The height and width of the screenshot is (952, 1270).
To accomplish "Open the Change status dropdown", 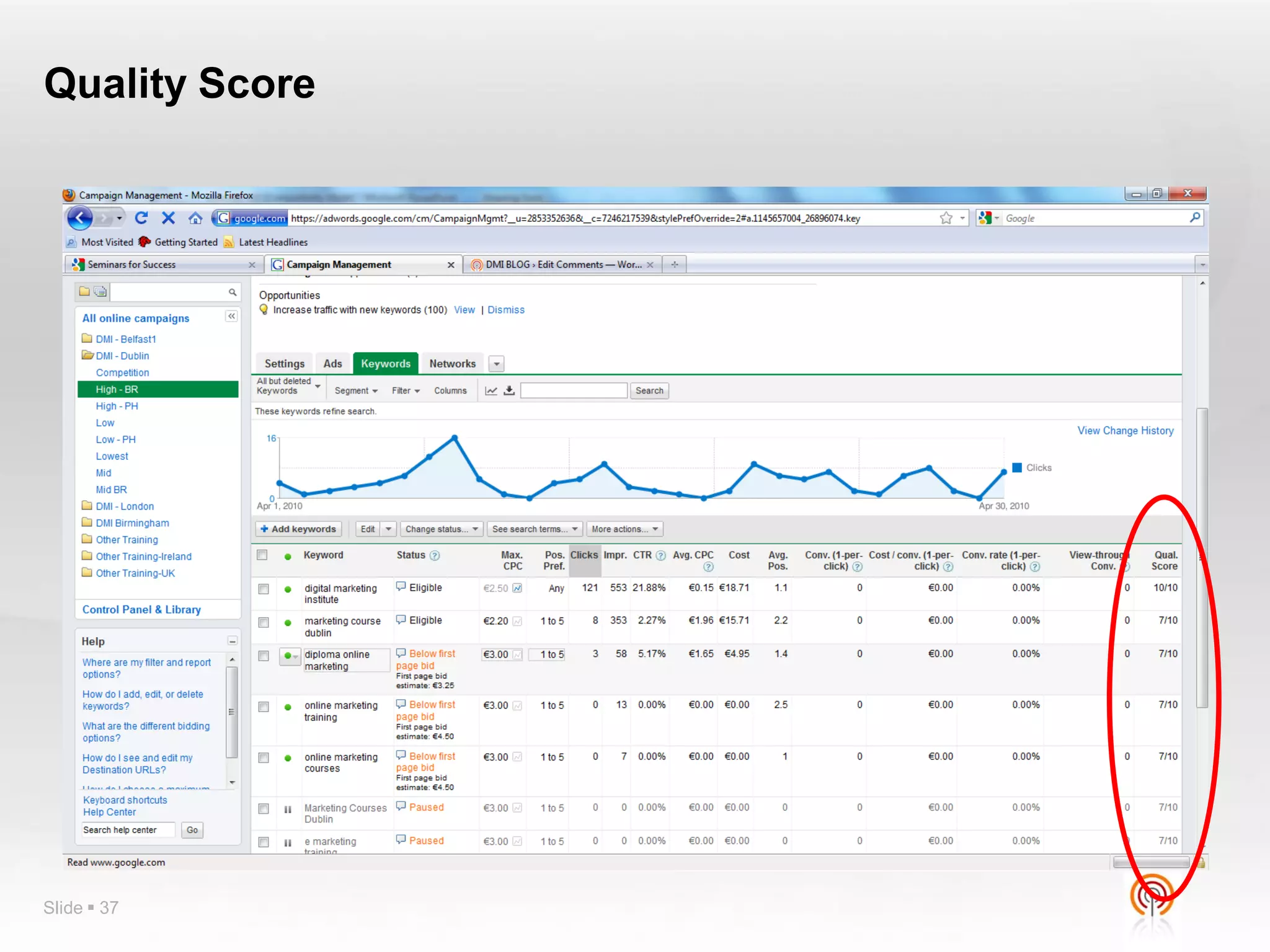I will (x=442, y=529).
